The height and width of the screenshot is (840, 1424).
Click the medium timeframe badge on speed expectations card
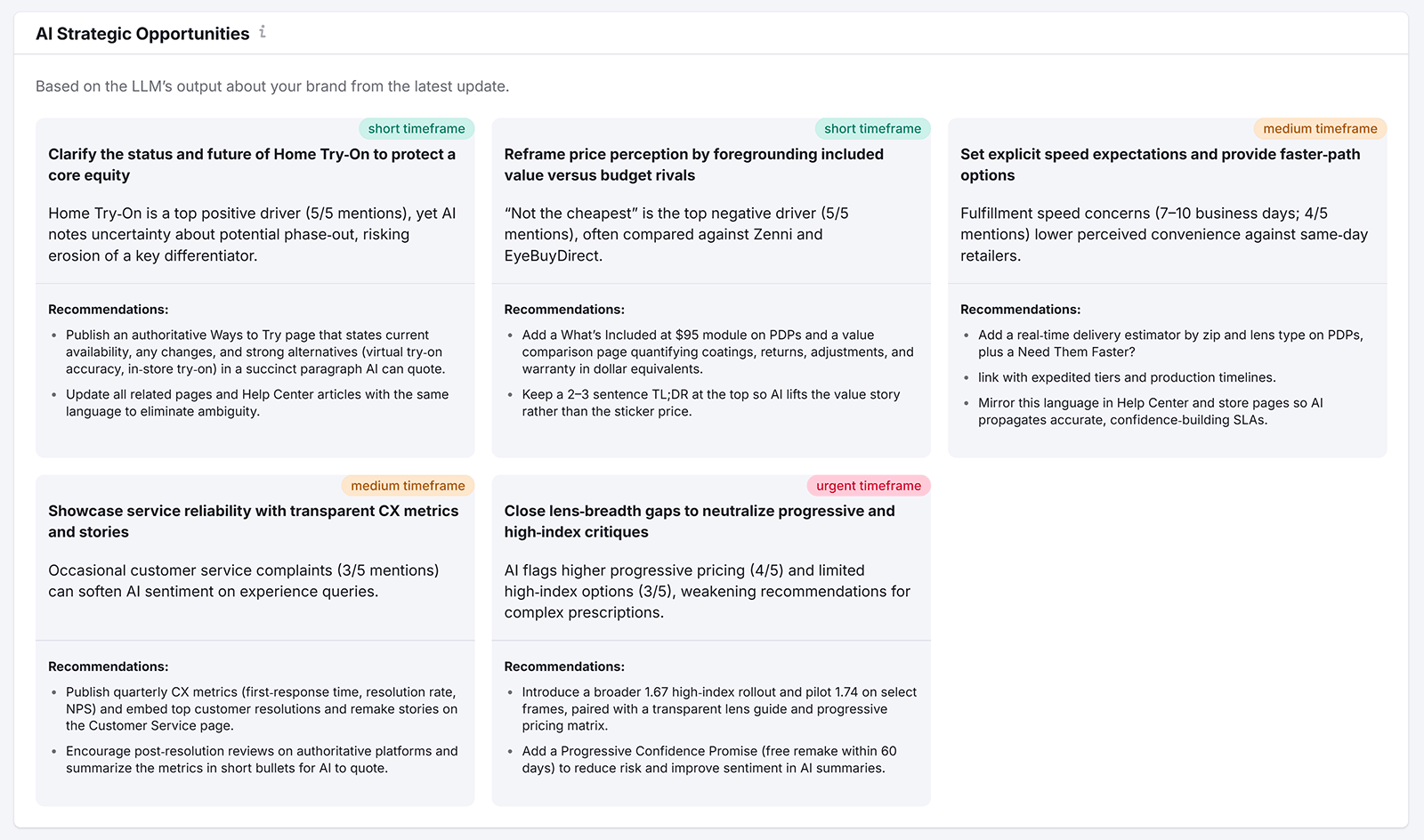tap(1320, 128)
